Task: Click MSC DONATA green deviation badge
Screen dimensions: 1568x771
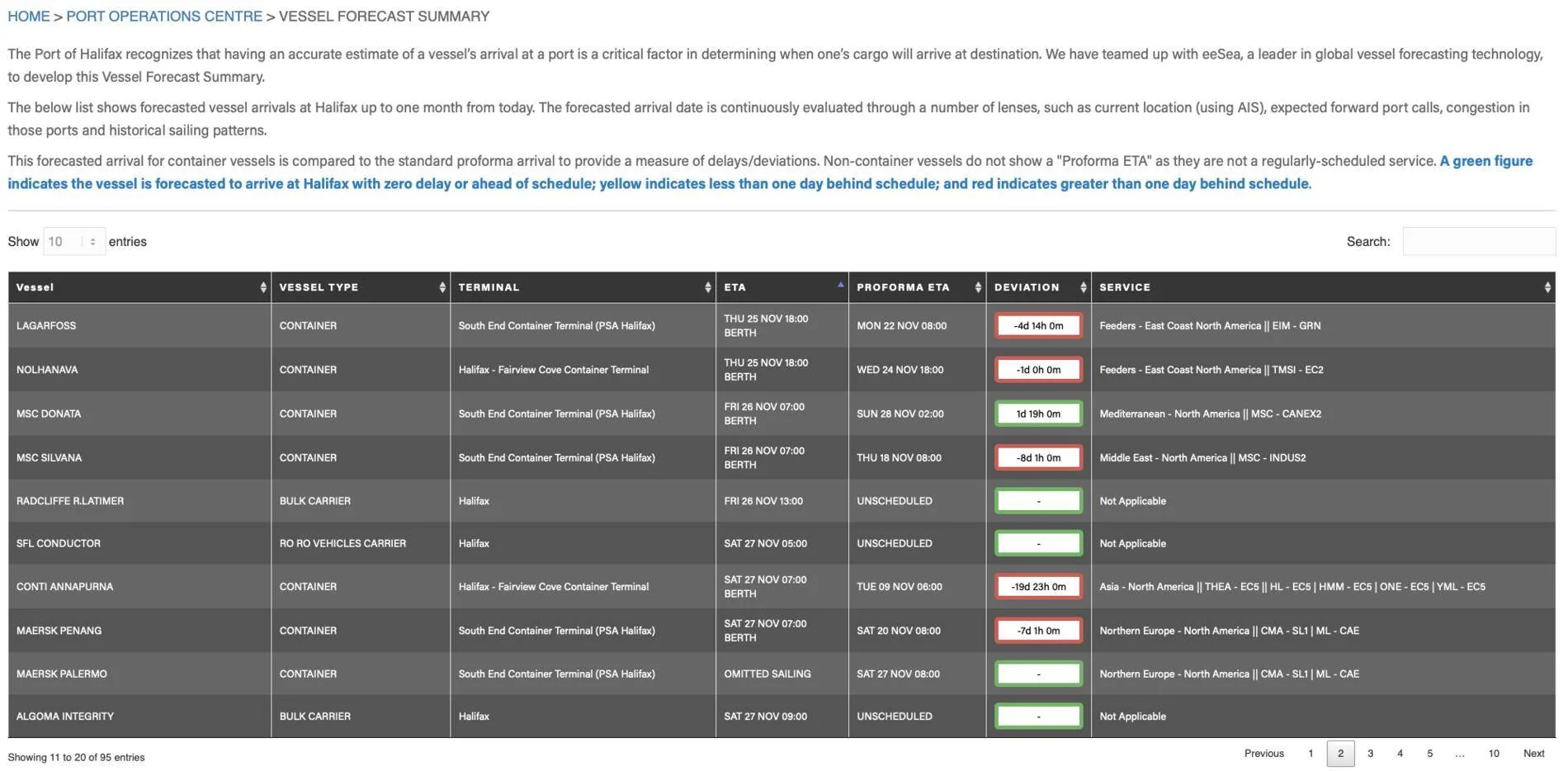Action: (x=1038, y=414)
